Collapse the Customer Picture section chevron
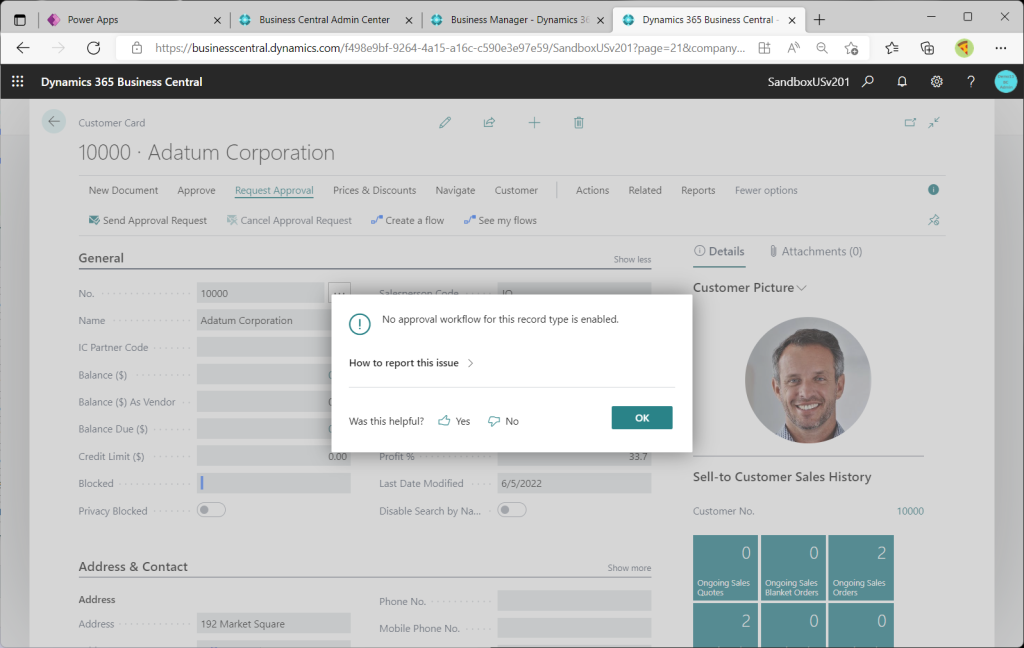 click(802, 287)
